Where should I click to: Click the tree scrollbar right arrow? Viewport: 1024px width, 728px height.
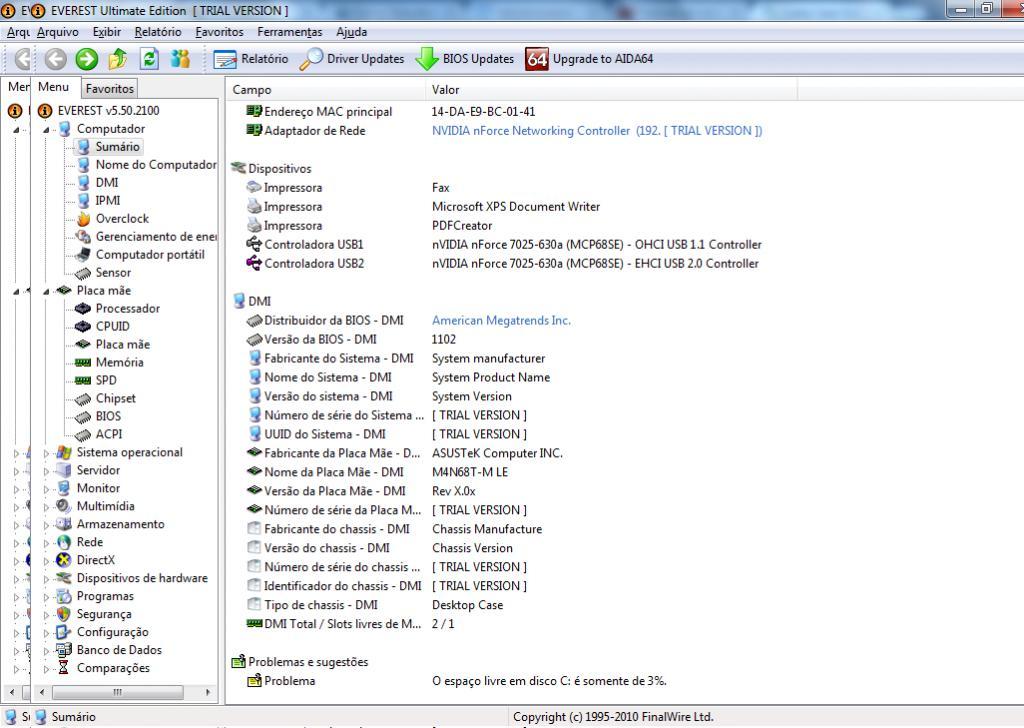coord(208,691)
